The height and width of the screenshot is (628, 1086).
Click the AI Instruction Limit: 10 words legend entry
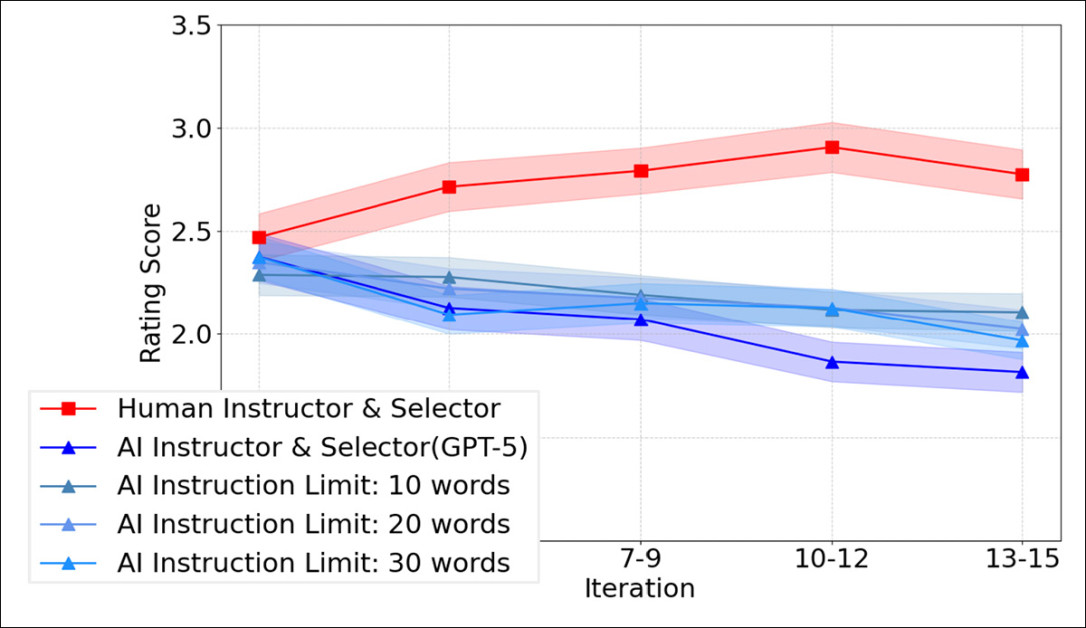click(x=313, y=486)
